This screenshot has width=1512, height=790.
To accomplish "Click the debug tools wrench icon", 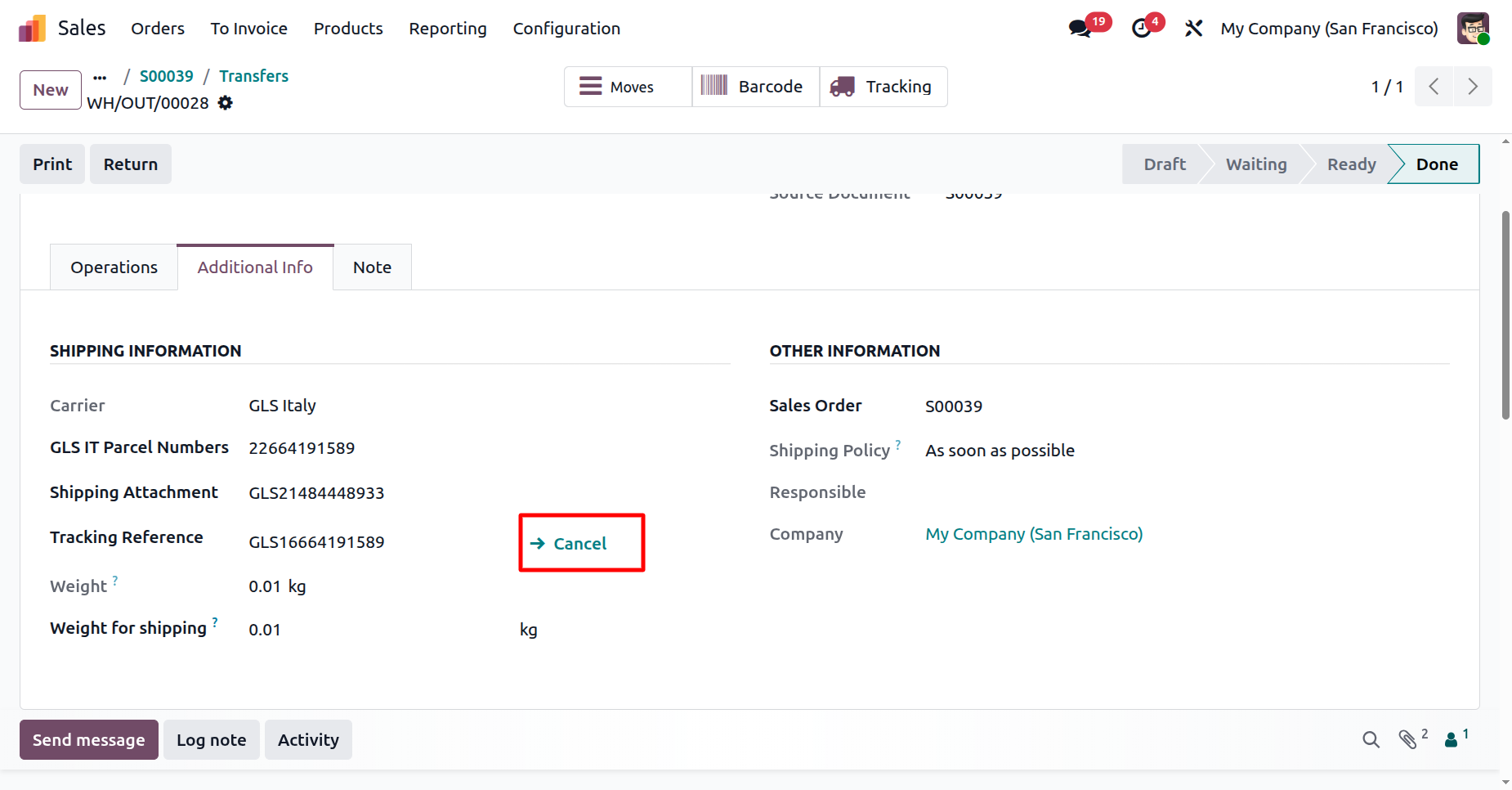I will 1193,29.
